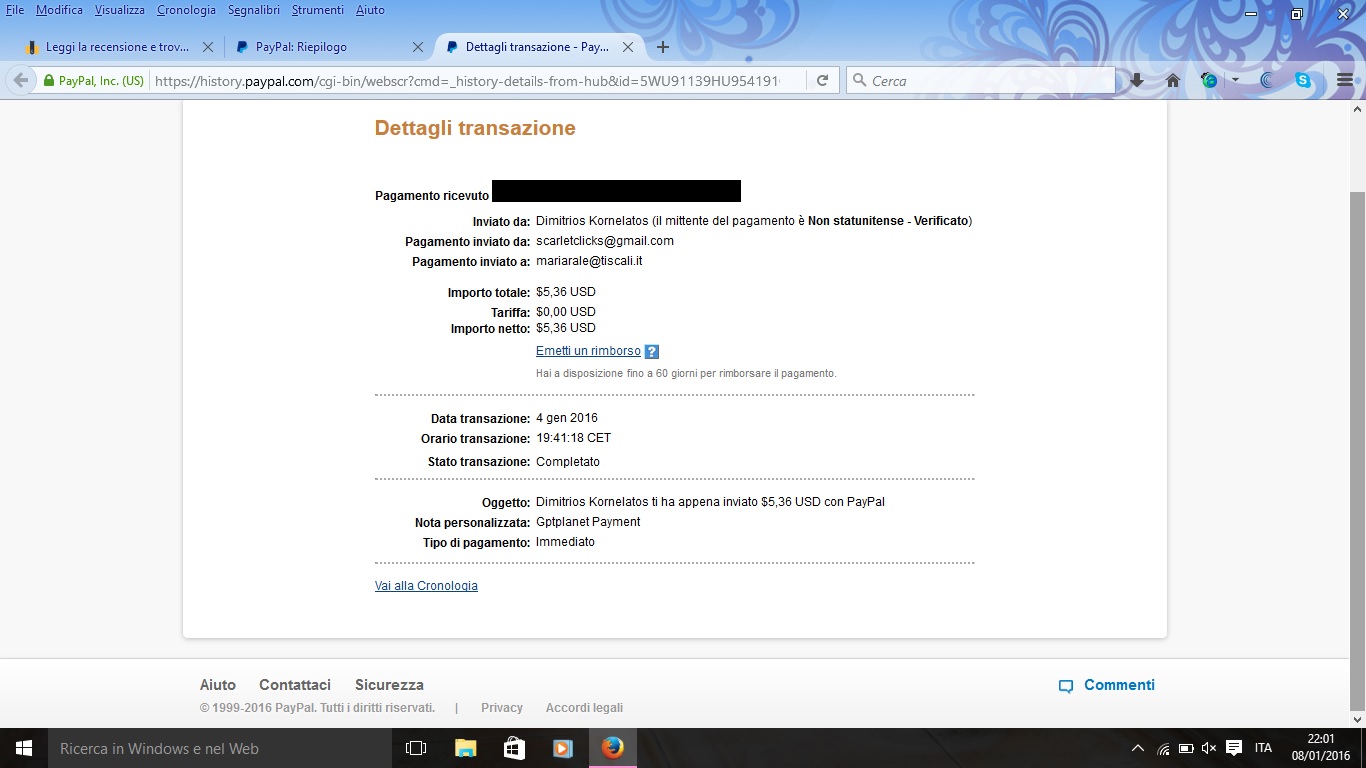Close the Leggi la recensione tab
Screen dimensions: 1366x768
click(x=208, y=47)
